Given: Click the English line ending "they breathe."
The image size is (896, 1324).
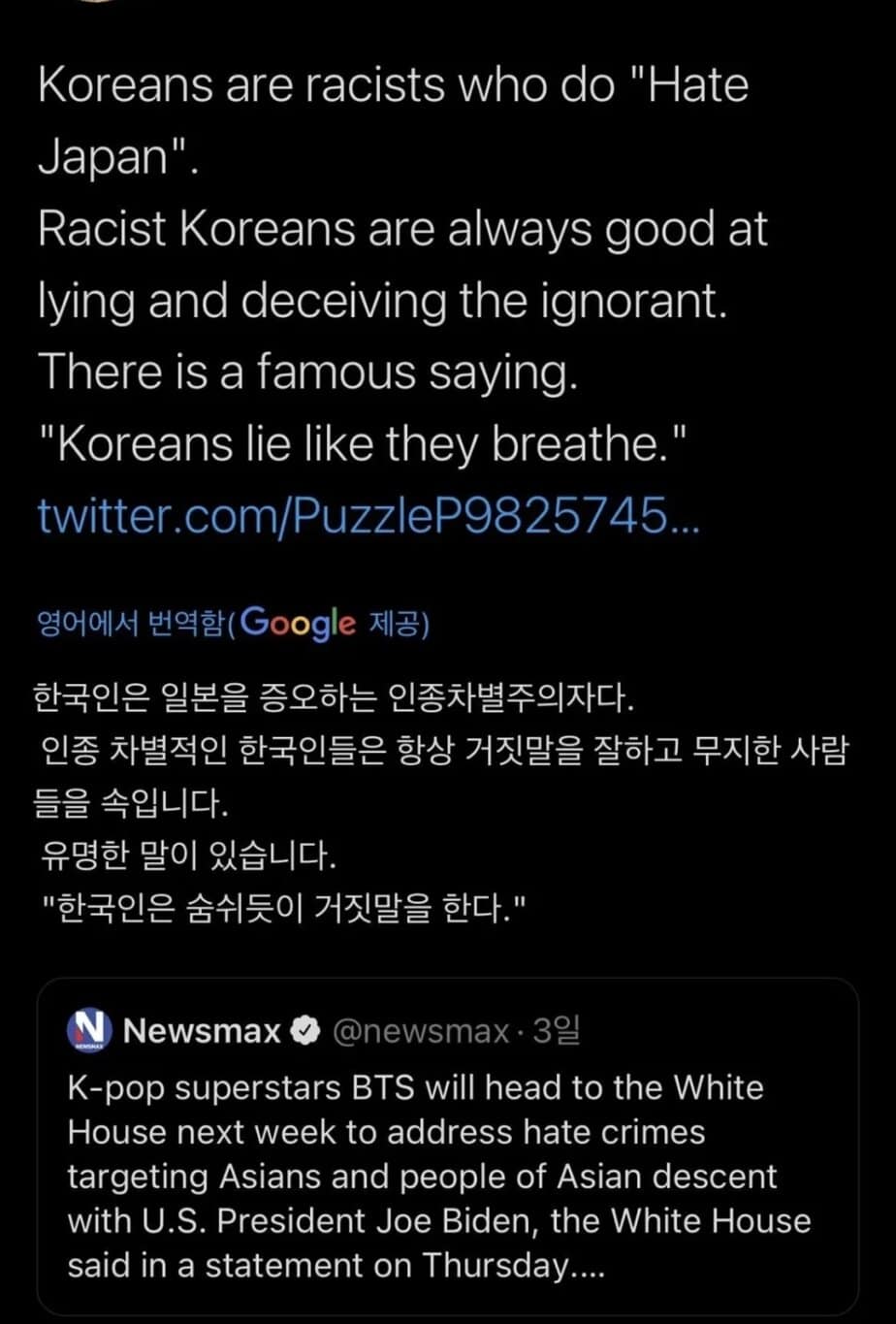Looking at the screenshot, I should pyautogui.click(x=363, y=444).
